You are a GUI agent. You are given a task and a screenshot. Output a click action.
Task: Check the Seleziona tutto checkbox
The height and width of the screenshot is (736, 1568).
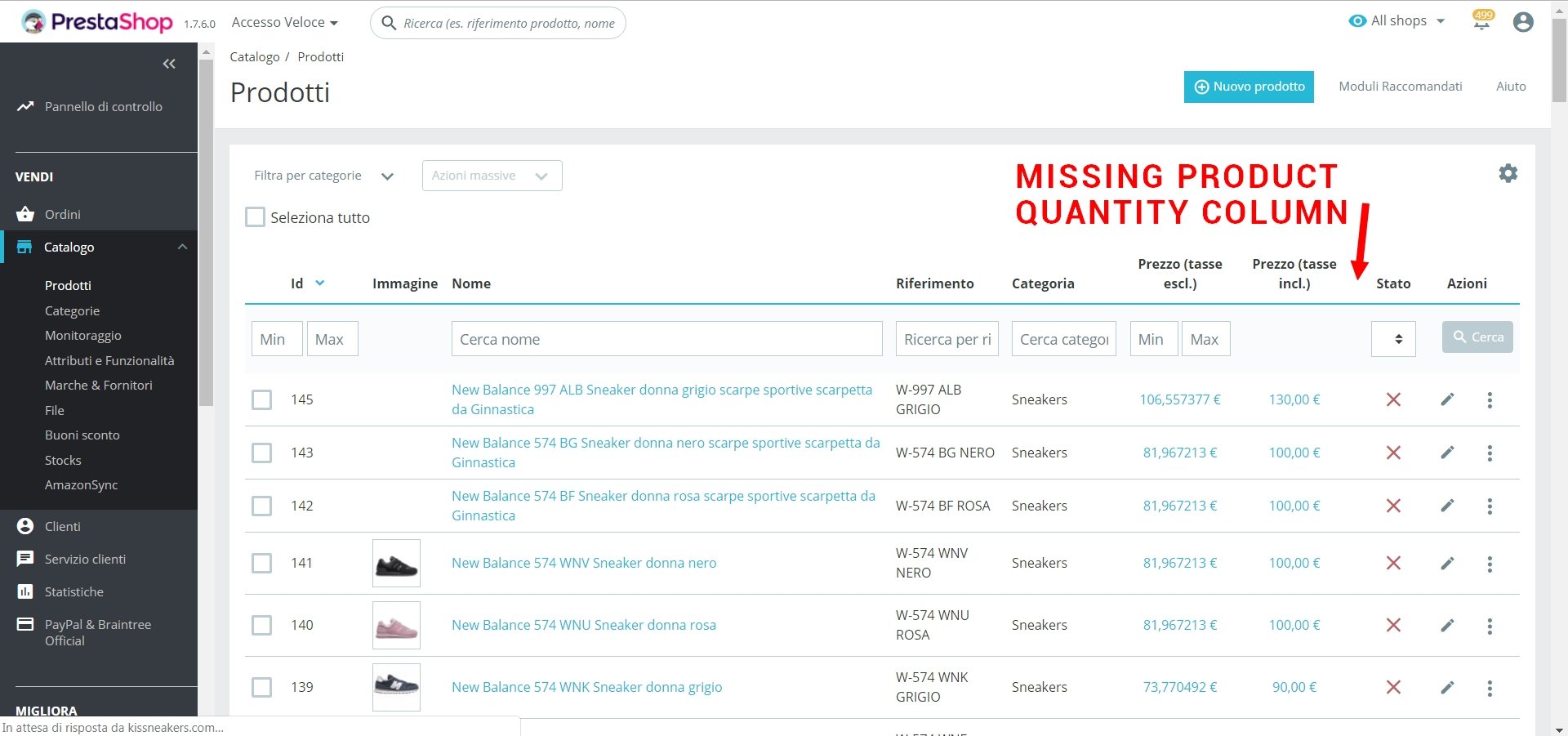[x=255, y=217]
